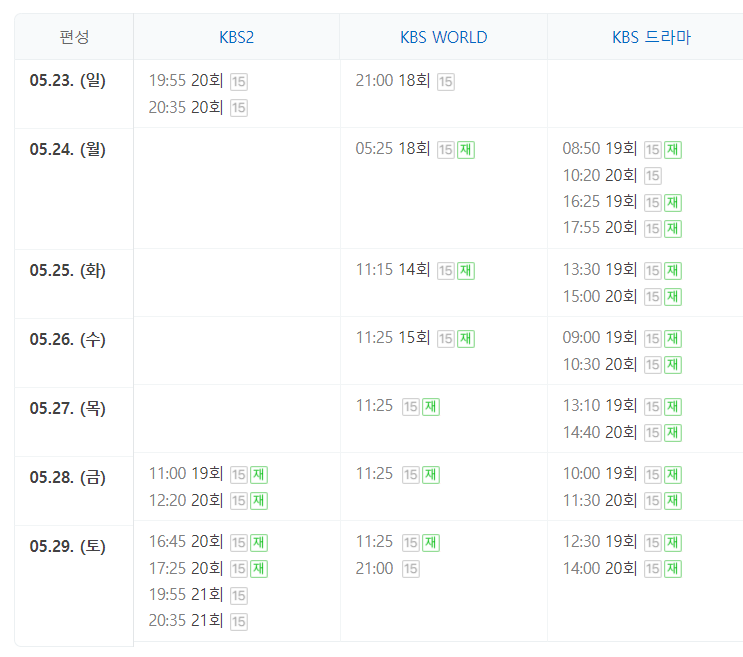Image resolution: width=743 pixels, height=657 pixels.
Task: Click the 19:55 21회 entry under KBS2
Action: pyautogui.click(x=186, y=594)
